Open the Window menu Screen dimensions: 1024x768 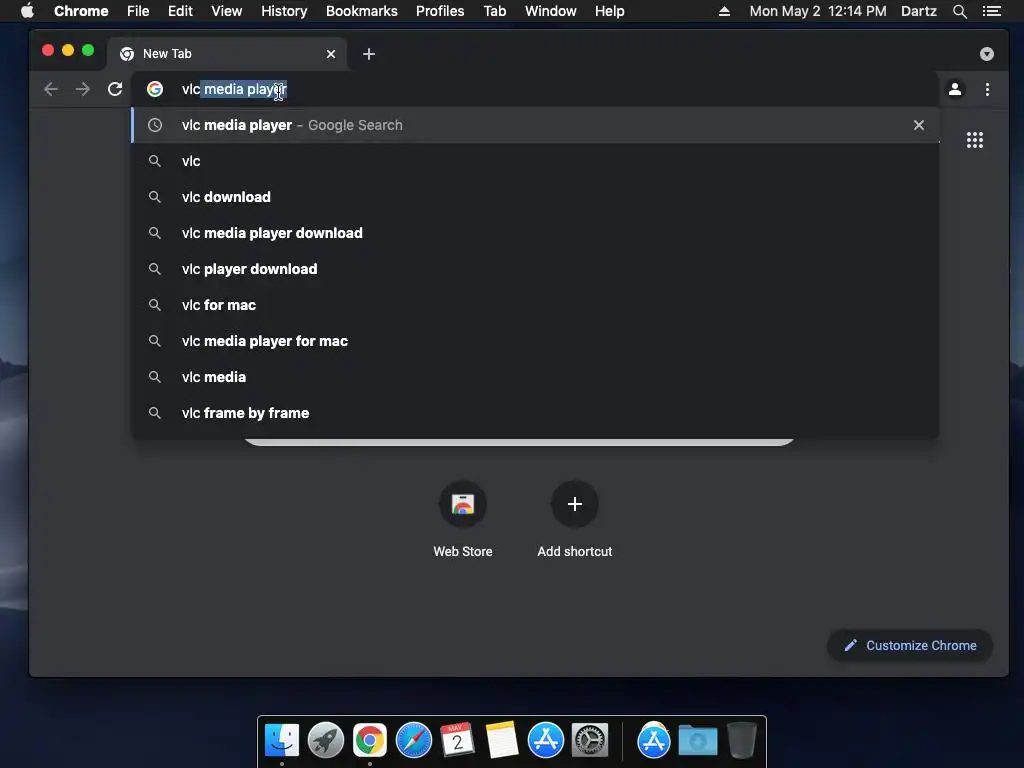(551, 11)
